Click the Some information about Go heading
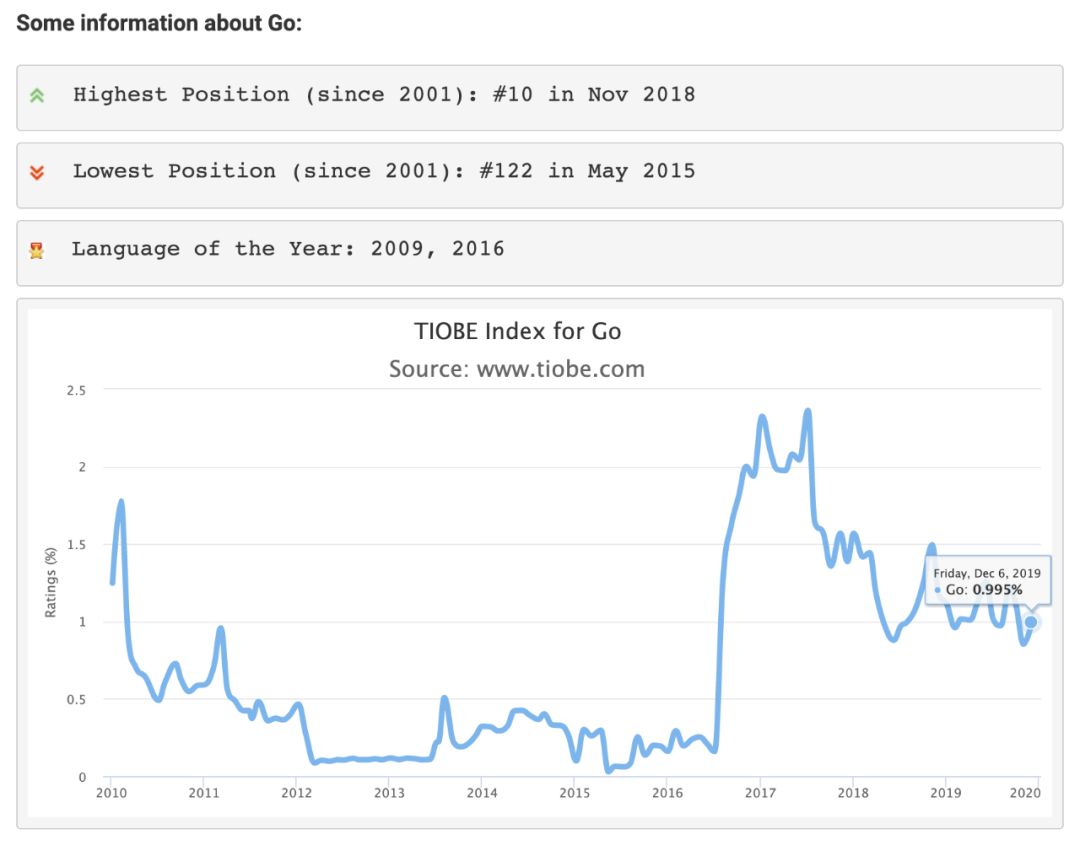This screenshot has width=1080, height=851. [x=159, y=23]
